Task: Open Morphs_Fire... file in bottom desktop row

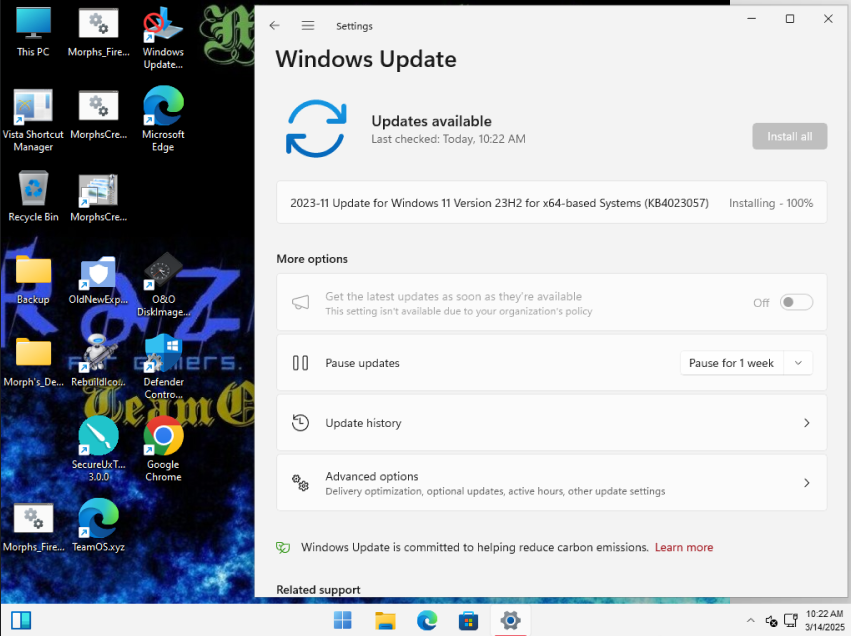Action: pos(33,527)
